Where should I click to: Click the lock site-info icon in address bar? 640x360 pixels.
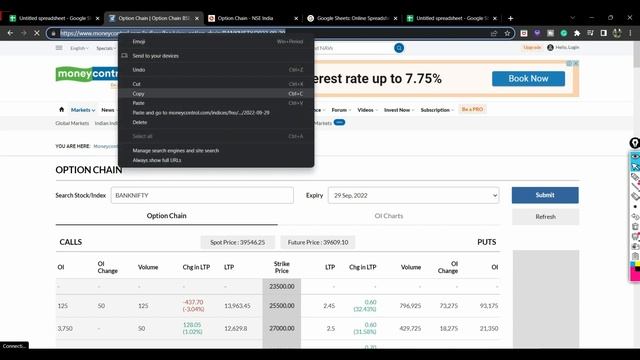point(53,33)
